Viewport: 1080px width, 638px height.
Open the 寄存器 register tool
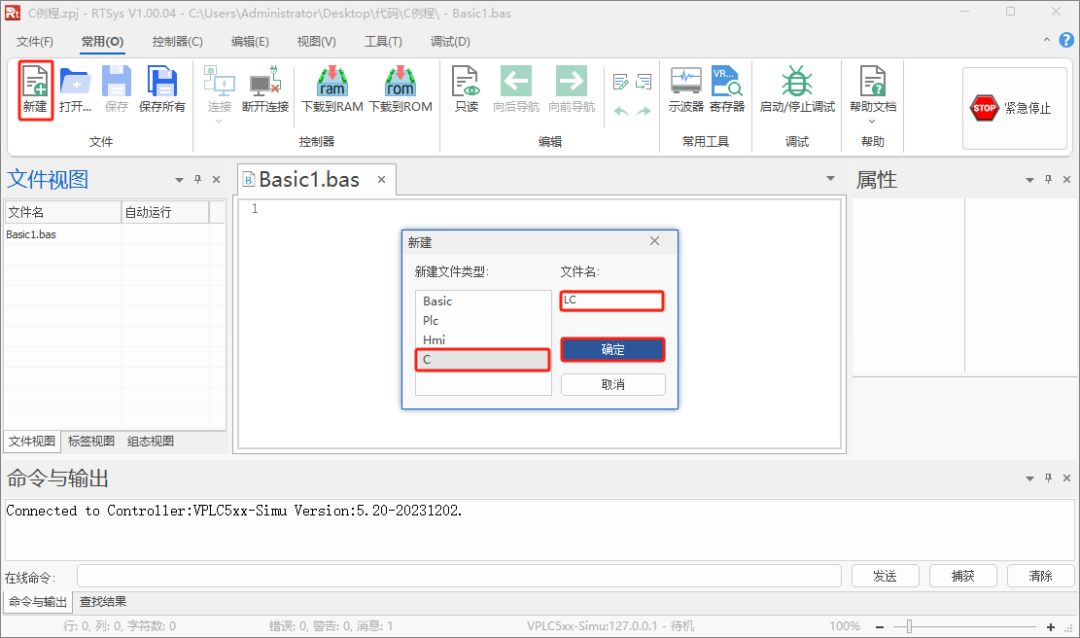click(x=727, y=81)
